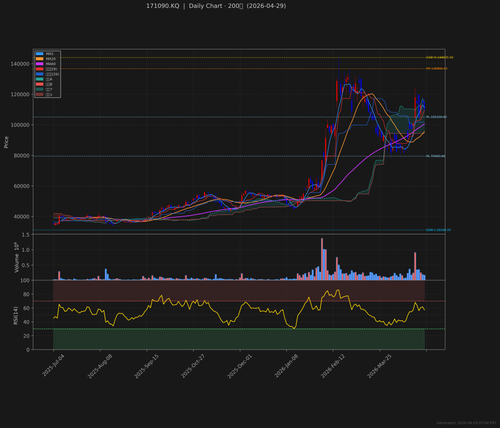Select the MA20 legend label
500x428 pixels.
[51, 59]
